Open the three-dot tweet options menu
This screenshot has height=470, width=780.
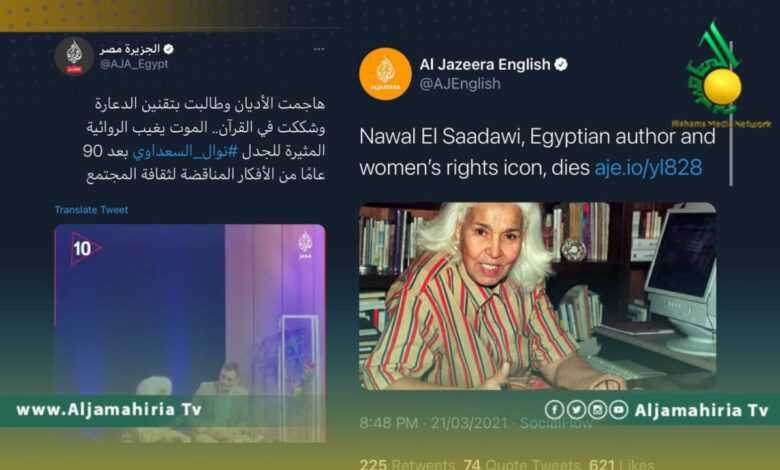[319, 49]
